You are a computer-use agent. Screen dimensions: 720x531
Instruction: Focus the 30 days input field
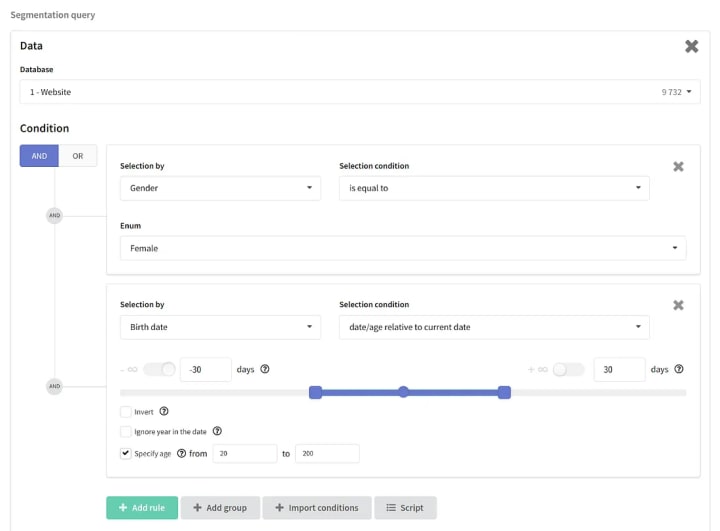click(x=619, y=369)
